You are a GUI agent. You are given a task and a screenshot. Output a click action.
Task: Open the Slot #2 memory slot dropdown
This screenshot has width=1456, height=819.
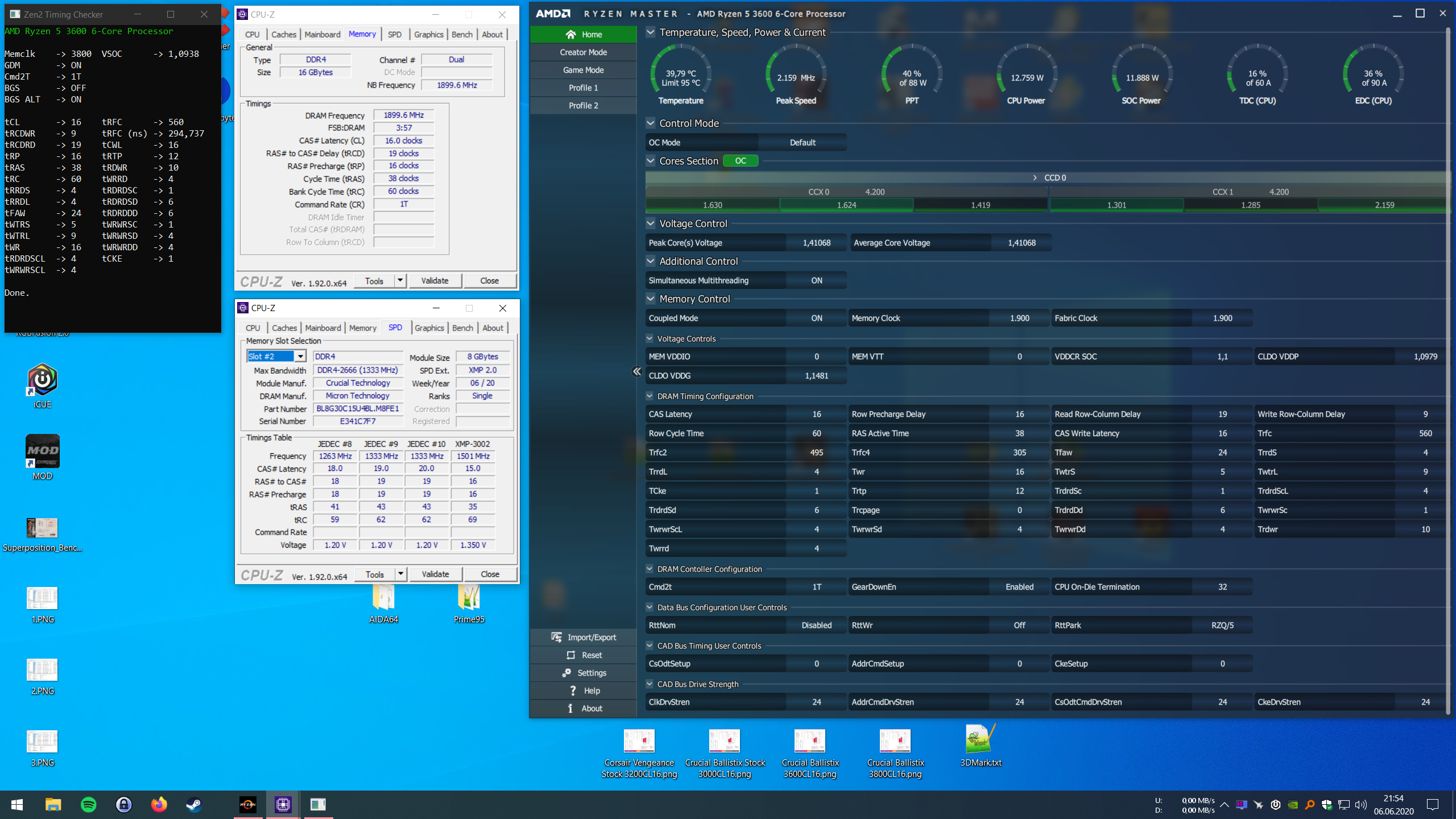(300, 357)
